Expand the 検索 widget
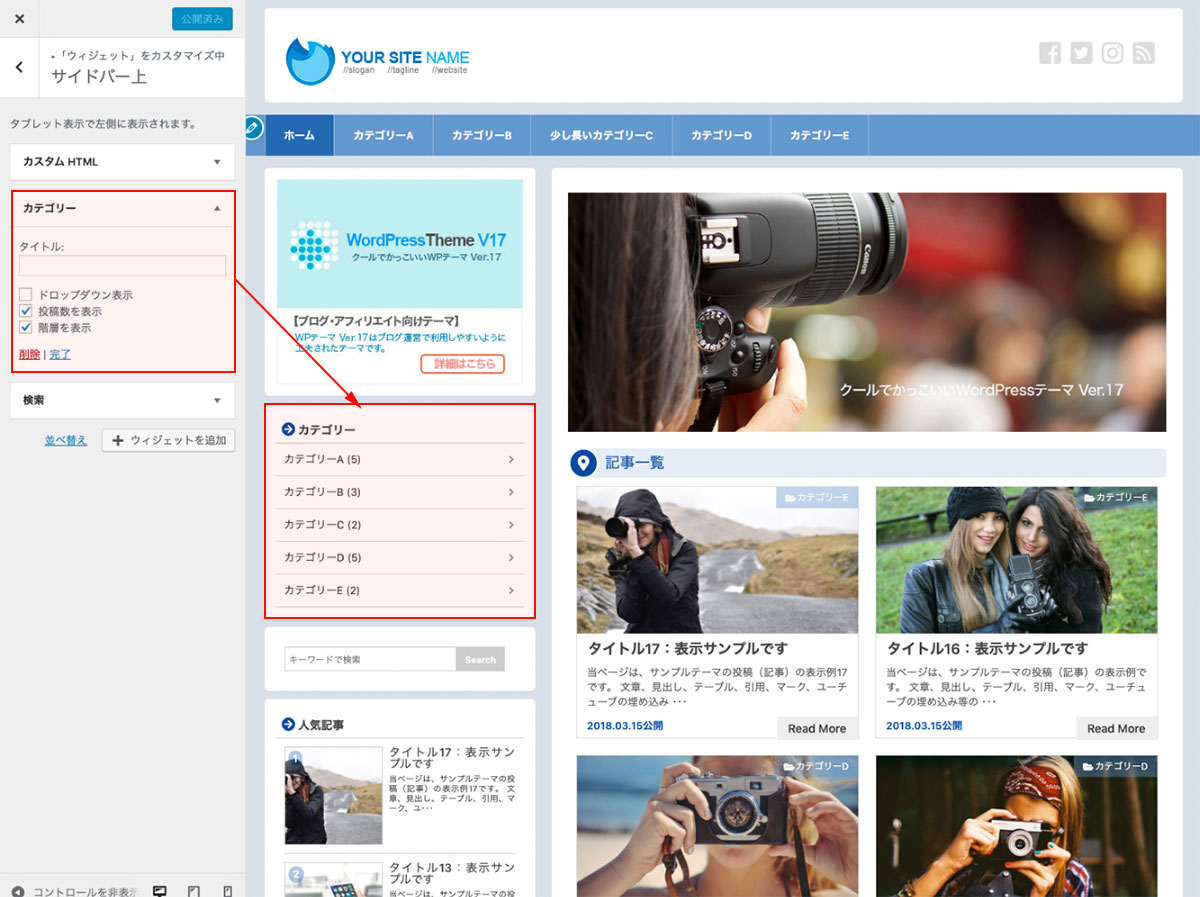The height and width of the screenshot is (897, 1200). point(123,400)
